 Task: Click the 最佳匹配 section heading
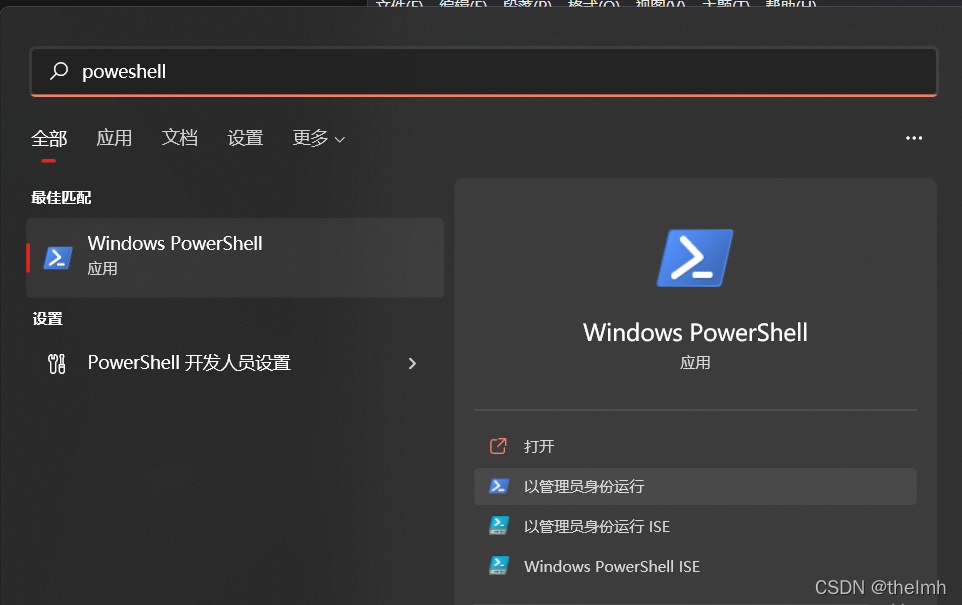point(61,198)
